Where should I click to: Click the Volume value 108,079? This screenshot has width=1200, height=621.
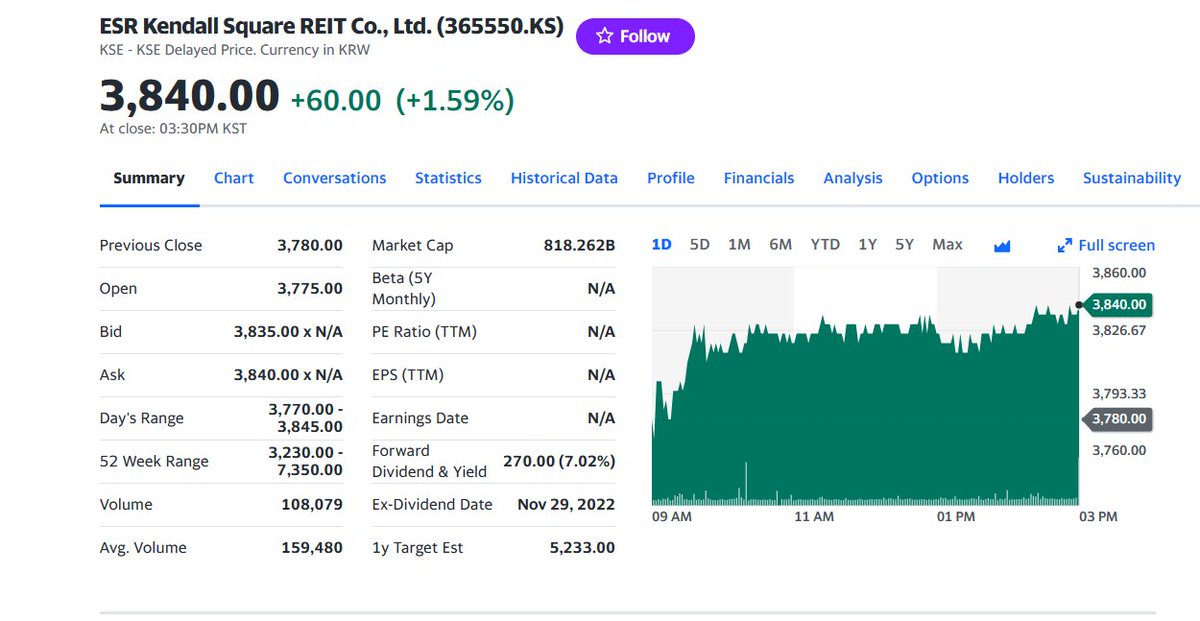tap(312, 504)
